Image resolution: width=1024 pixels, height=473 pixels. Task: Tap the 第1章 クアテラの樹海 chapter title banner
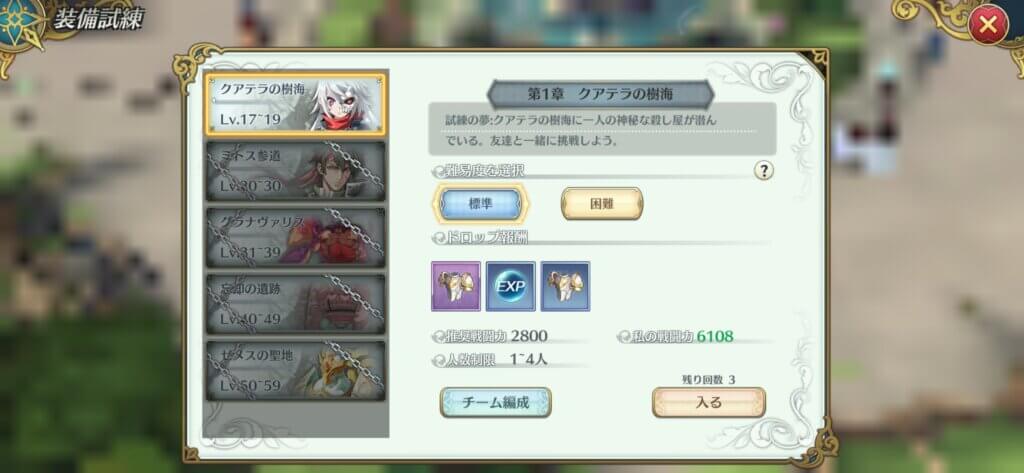pos(600,94)
